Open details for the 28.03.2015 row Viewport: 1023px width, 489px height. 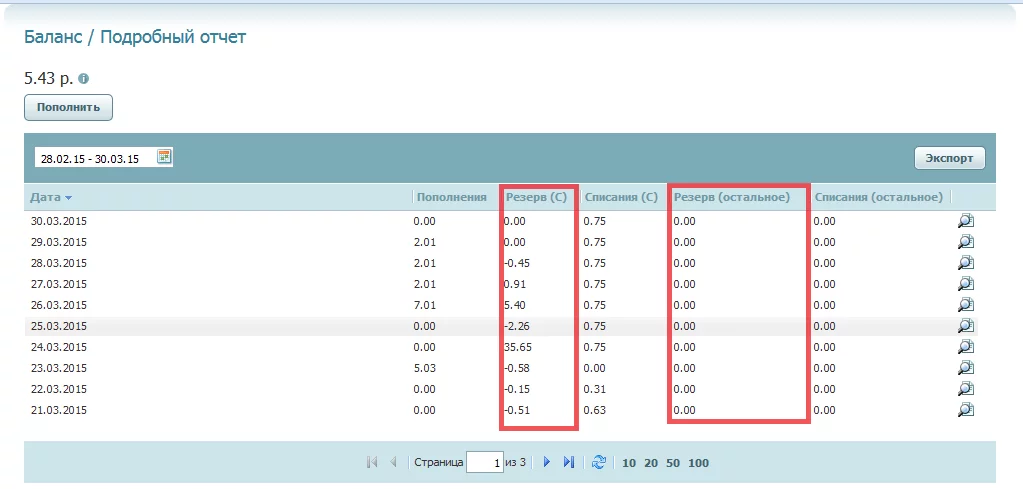(966, 263)
